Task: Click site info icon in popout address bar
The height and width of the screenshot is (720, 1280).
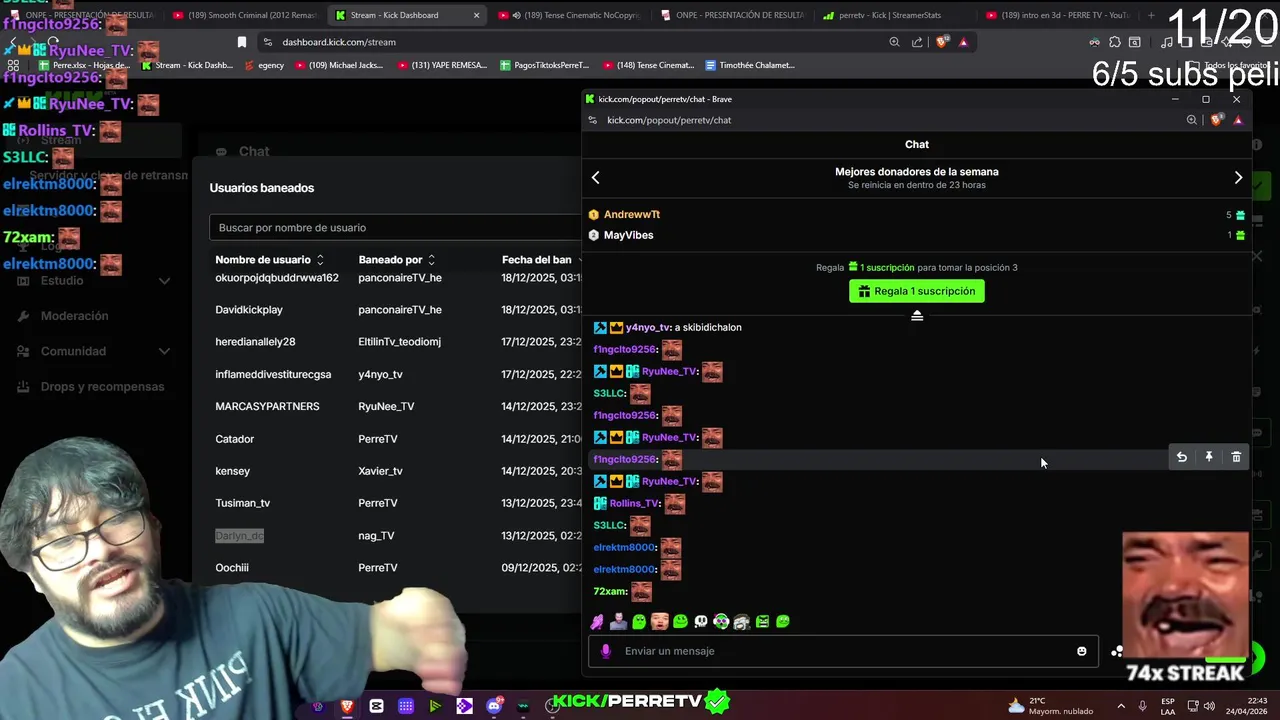Action: click(x=593, y=120)
